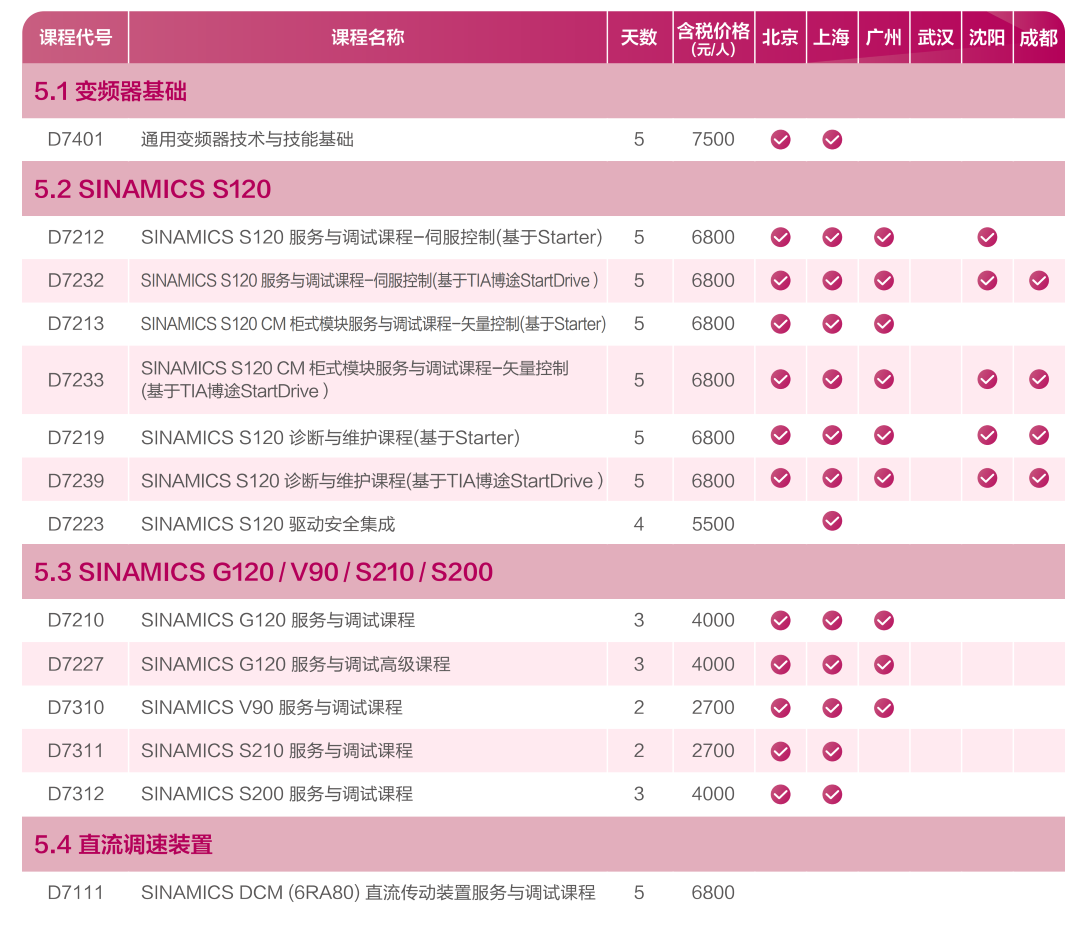Viewport: 1080px width, 941px height.
Task: Click the Beijing checkmark in row D7219
Action: (x=780, y=435)
